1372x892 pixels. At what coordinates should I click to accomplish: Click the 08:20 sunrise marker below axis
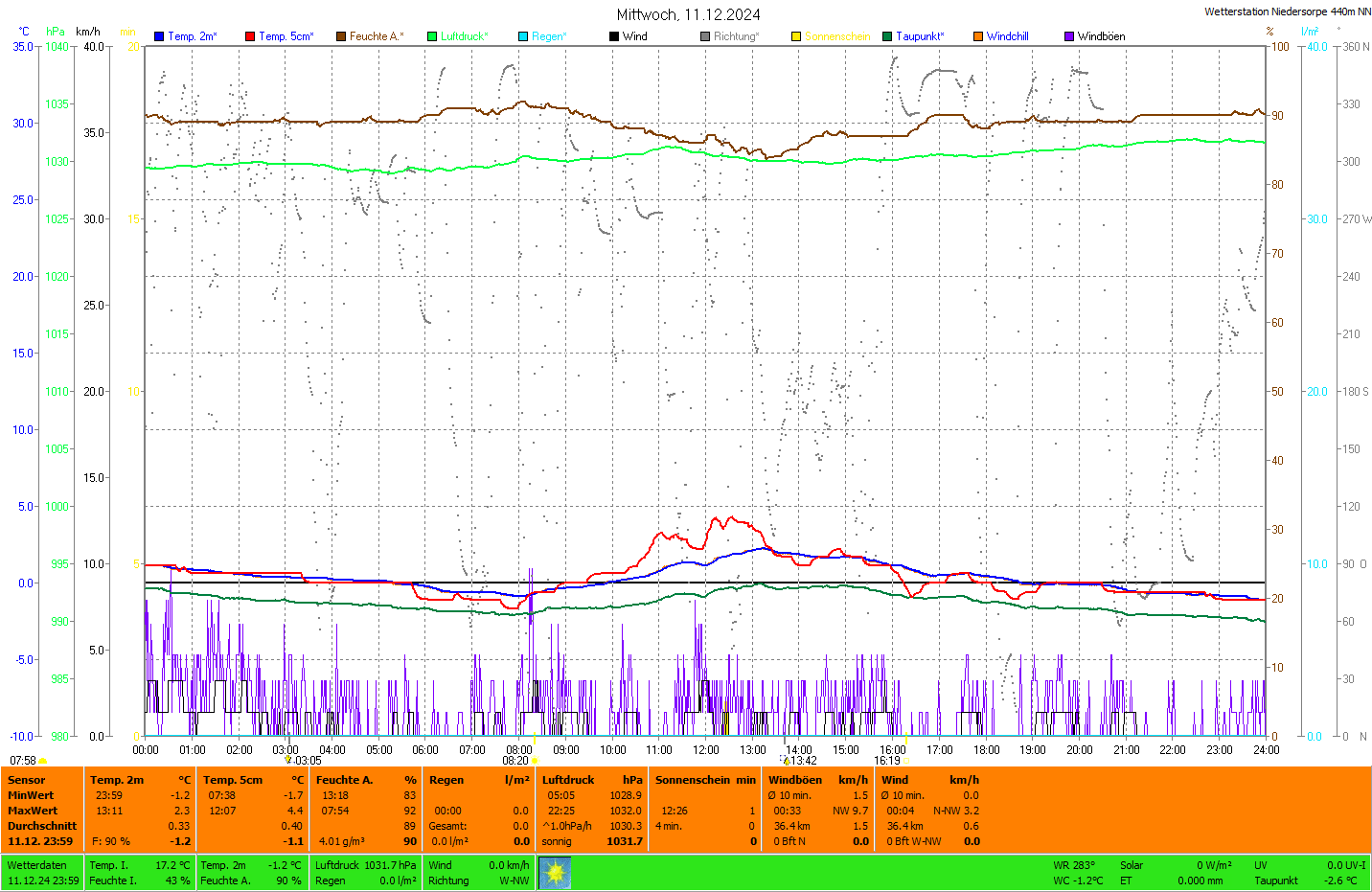pyautogui.click(x=517, y=761)
